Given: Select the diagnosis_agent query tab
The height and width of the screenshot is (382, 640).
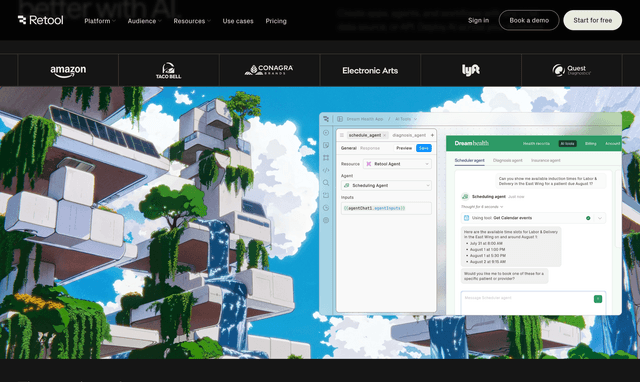Looking at the screenshot, I should pyautogui.click(x=409, y=135).
